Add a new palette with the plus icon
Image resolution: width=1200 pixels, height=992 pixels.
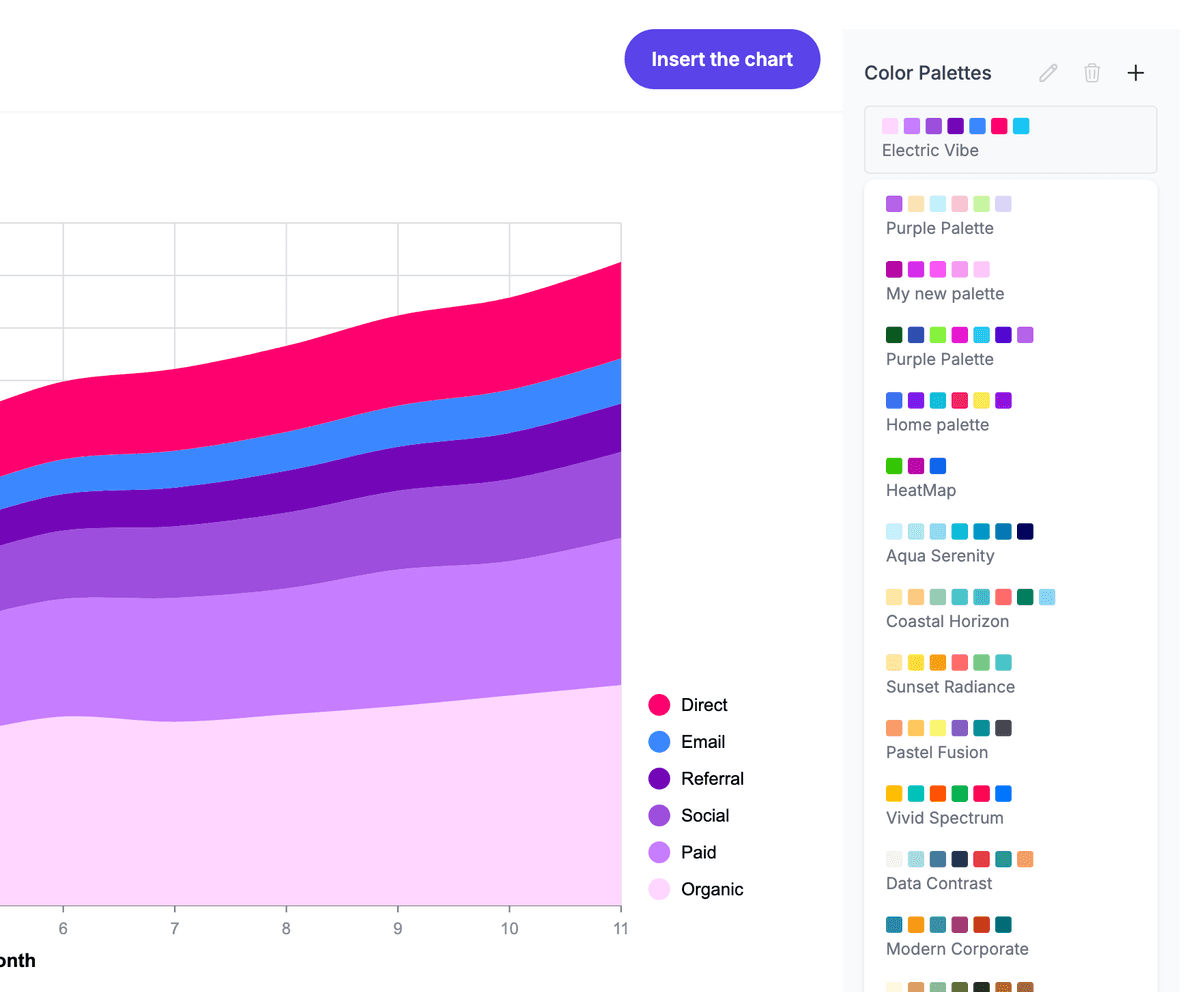1135,72
